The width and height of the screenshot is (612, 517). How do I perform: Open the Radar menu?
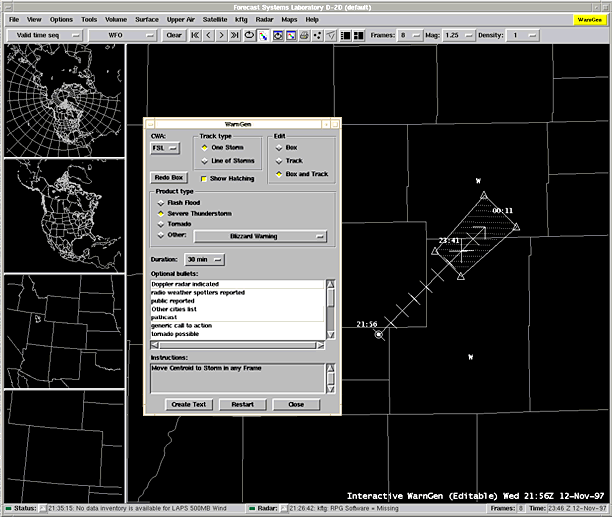264,20
